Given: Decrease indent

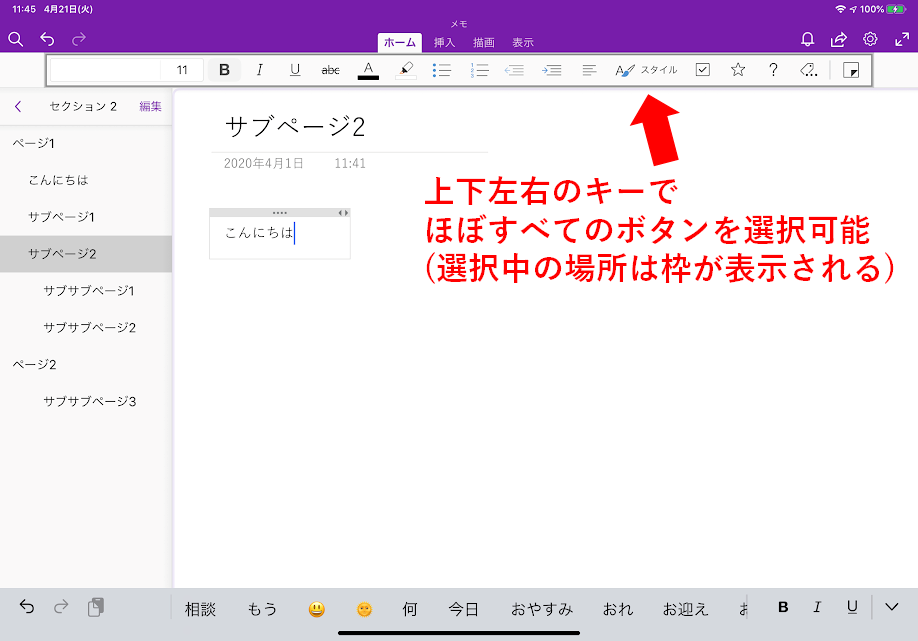Looking at the screenshot, I should [514, 70].
